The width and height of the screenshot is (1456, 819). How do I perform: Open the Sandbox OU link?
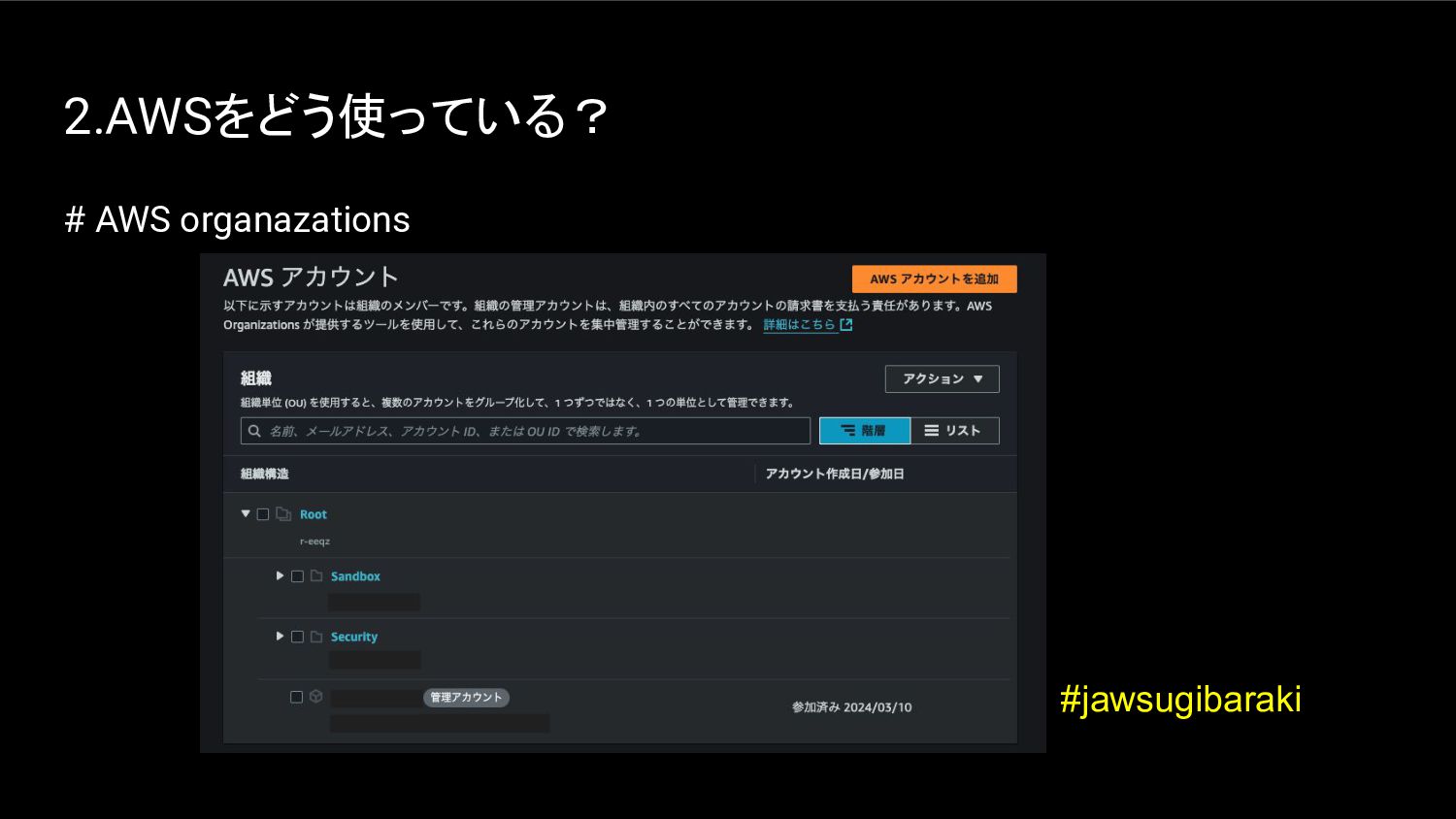tap(355, 576)
